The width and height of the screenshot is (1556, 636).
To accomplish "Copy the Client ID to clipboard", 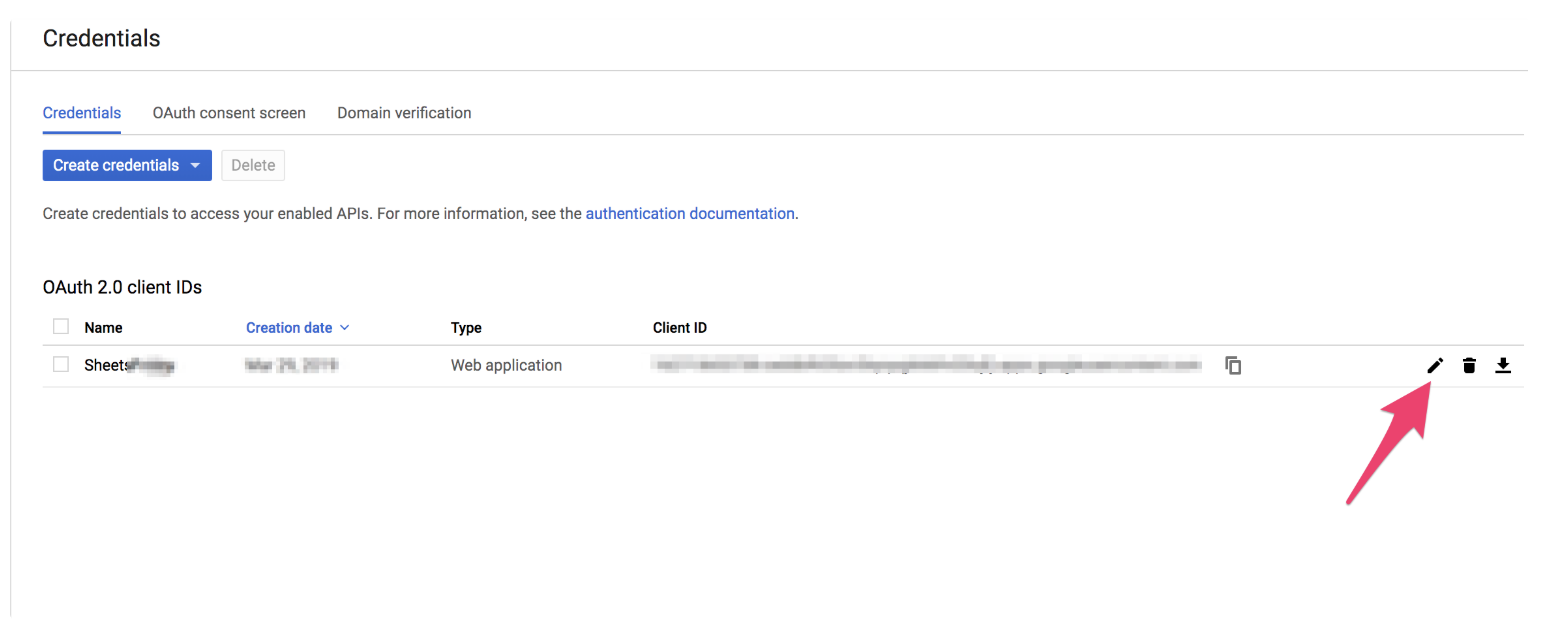I will 1233,366.
